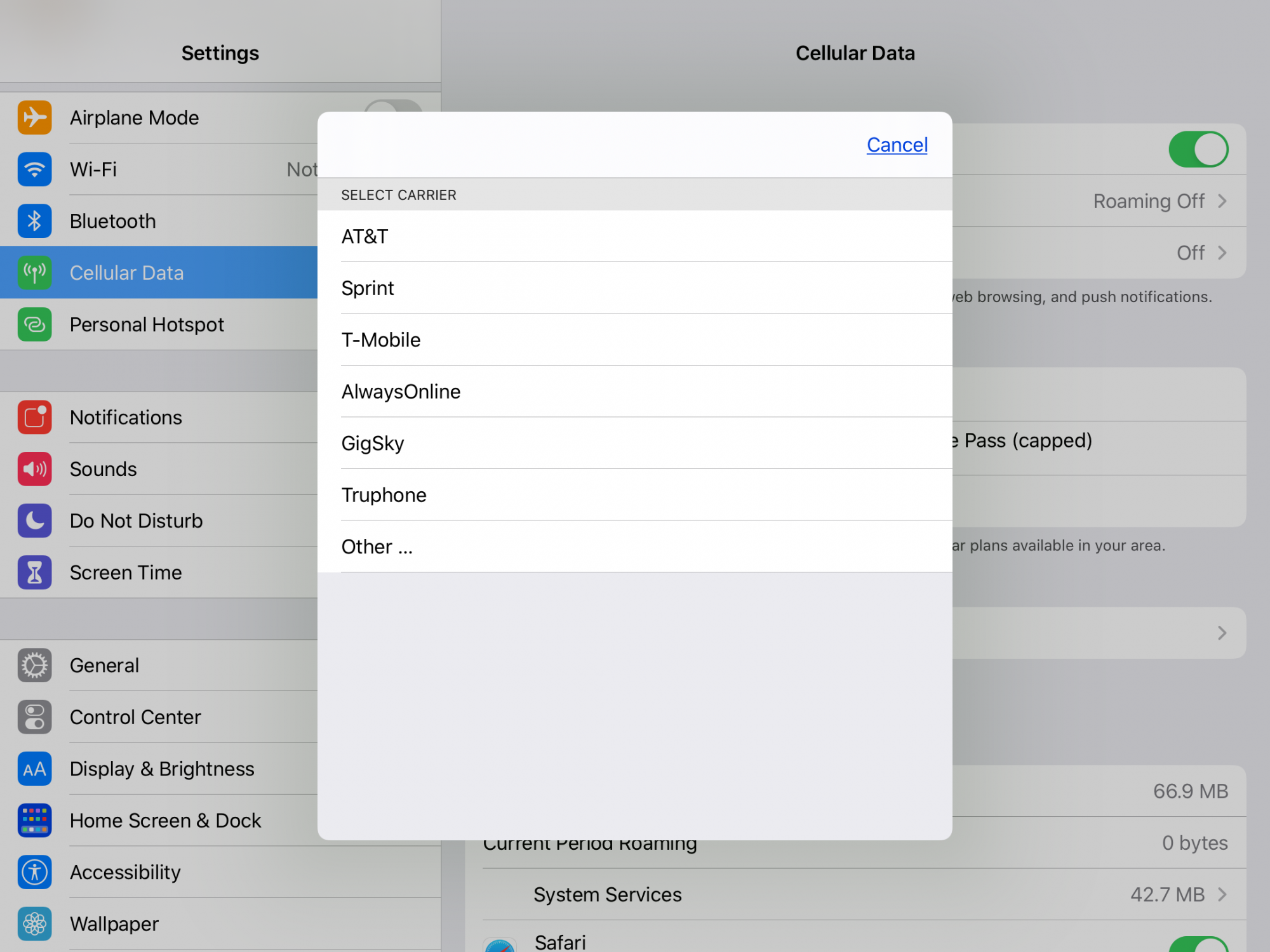This screenshot has height=952, width=1270.
Task: Tap the Accessibility icon
Action: pos(34,872)
